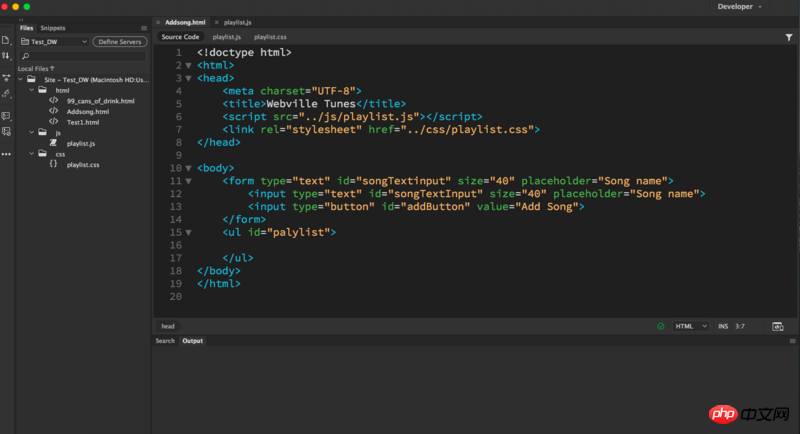Open the Files panel options menu icon

[x=144, y=28]
